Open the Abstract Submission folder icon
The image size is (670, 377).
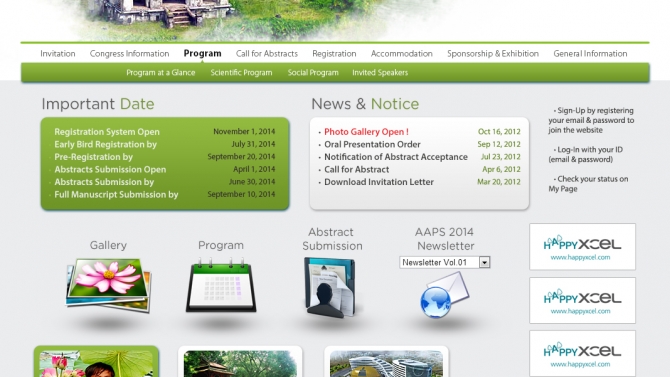[330, 287]
